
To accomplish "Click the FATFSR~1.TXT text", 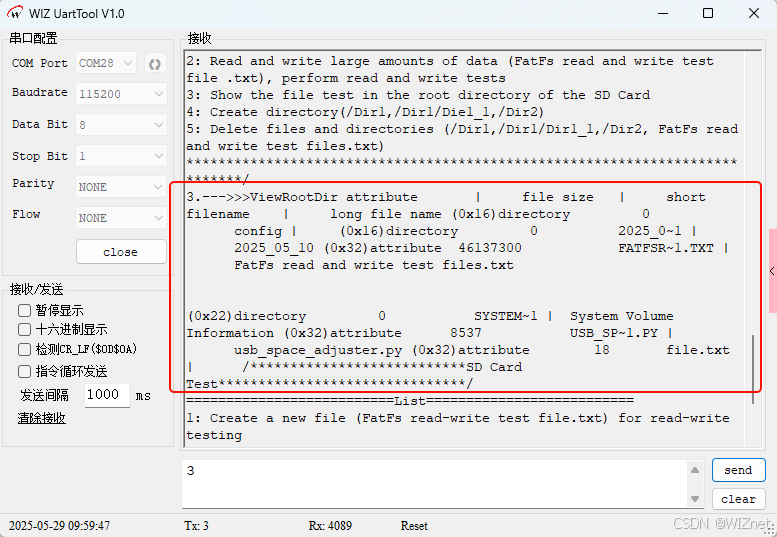I will point(666,248).
